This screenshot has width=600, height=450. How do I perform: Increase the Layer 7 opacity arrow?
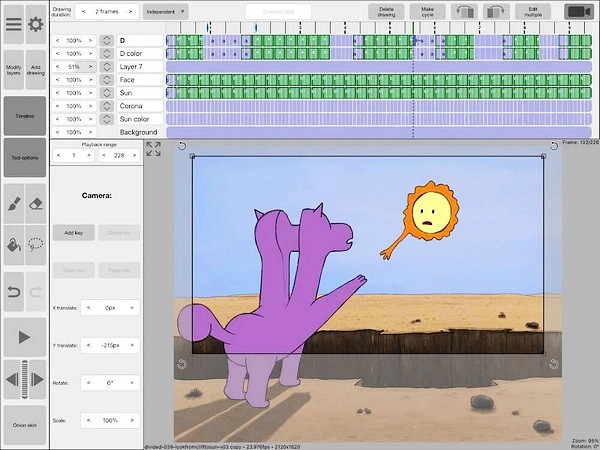(x=90, y=67)
